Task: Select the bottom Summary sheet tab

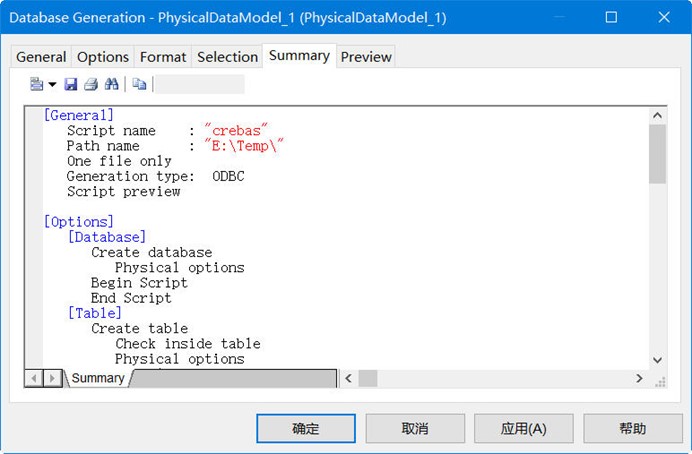Action: point(98,378)
